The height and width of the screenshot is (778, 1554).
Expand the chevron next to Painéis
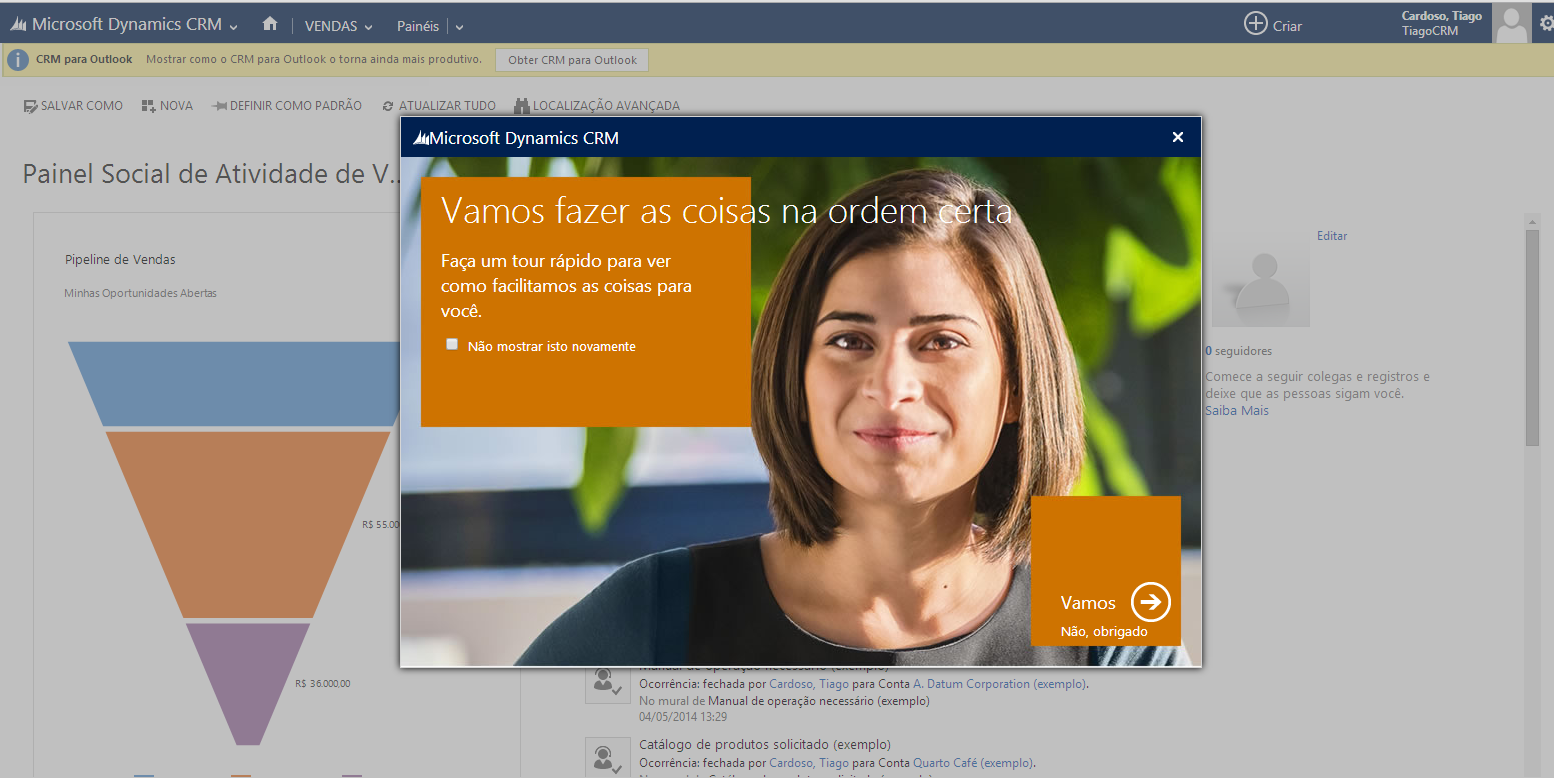pos(459,27)
